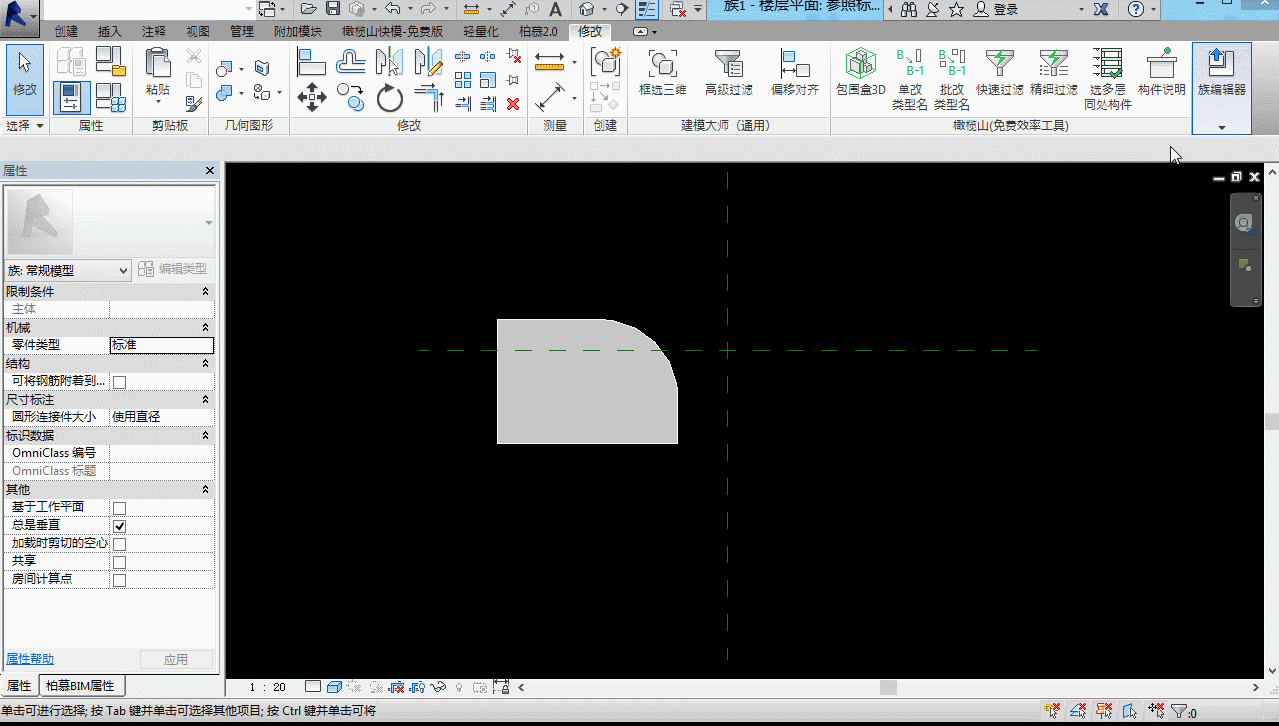Click the 单改类型名 rename tool
Screen dimensions: 1279x726
coord(909,78)
